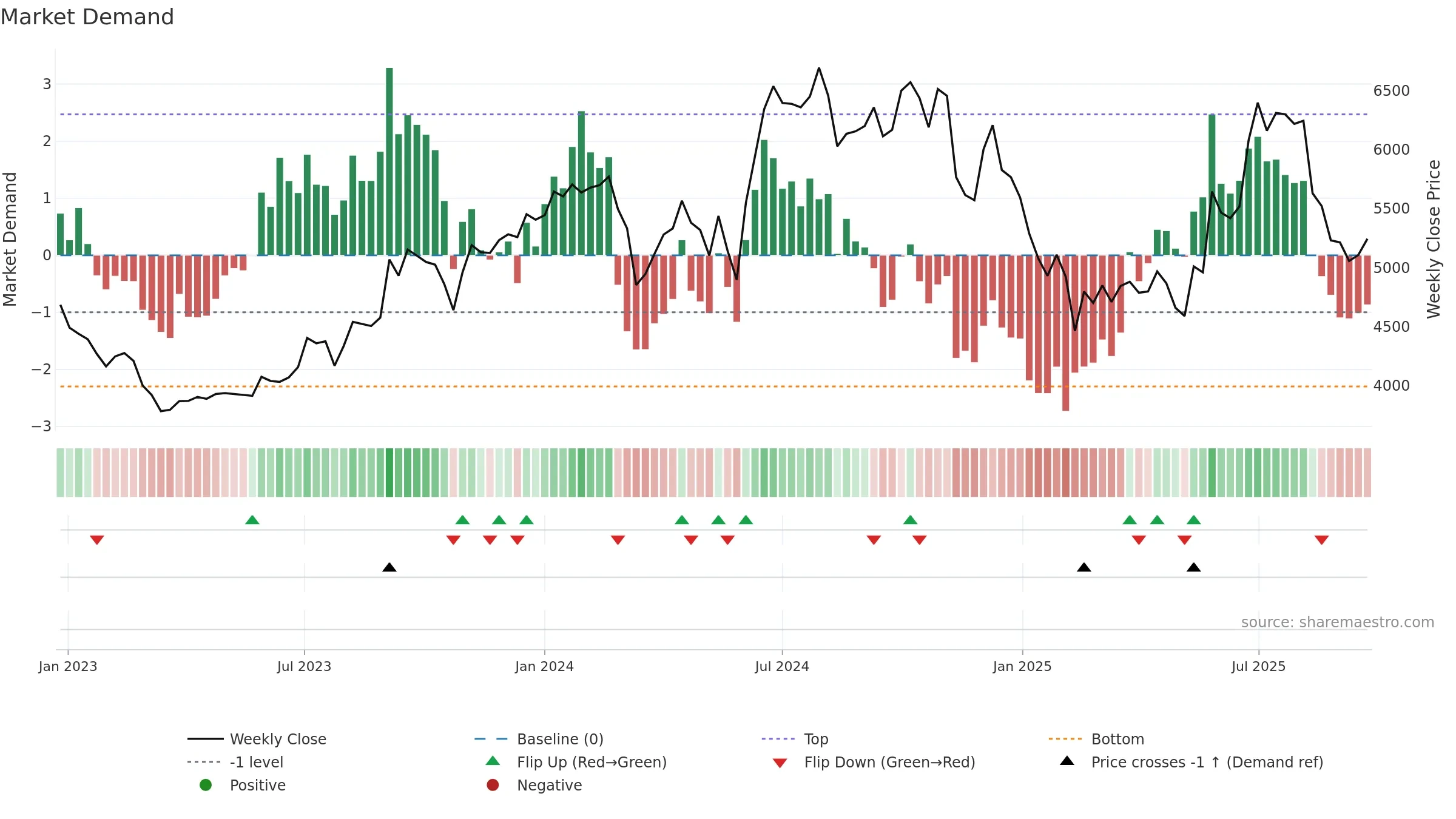
Task: Click the Bottom legend orange dotted marker
Action: 1065,739
